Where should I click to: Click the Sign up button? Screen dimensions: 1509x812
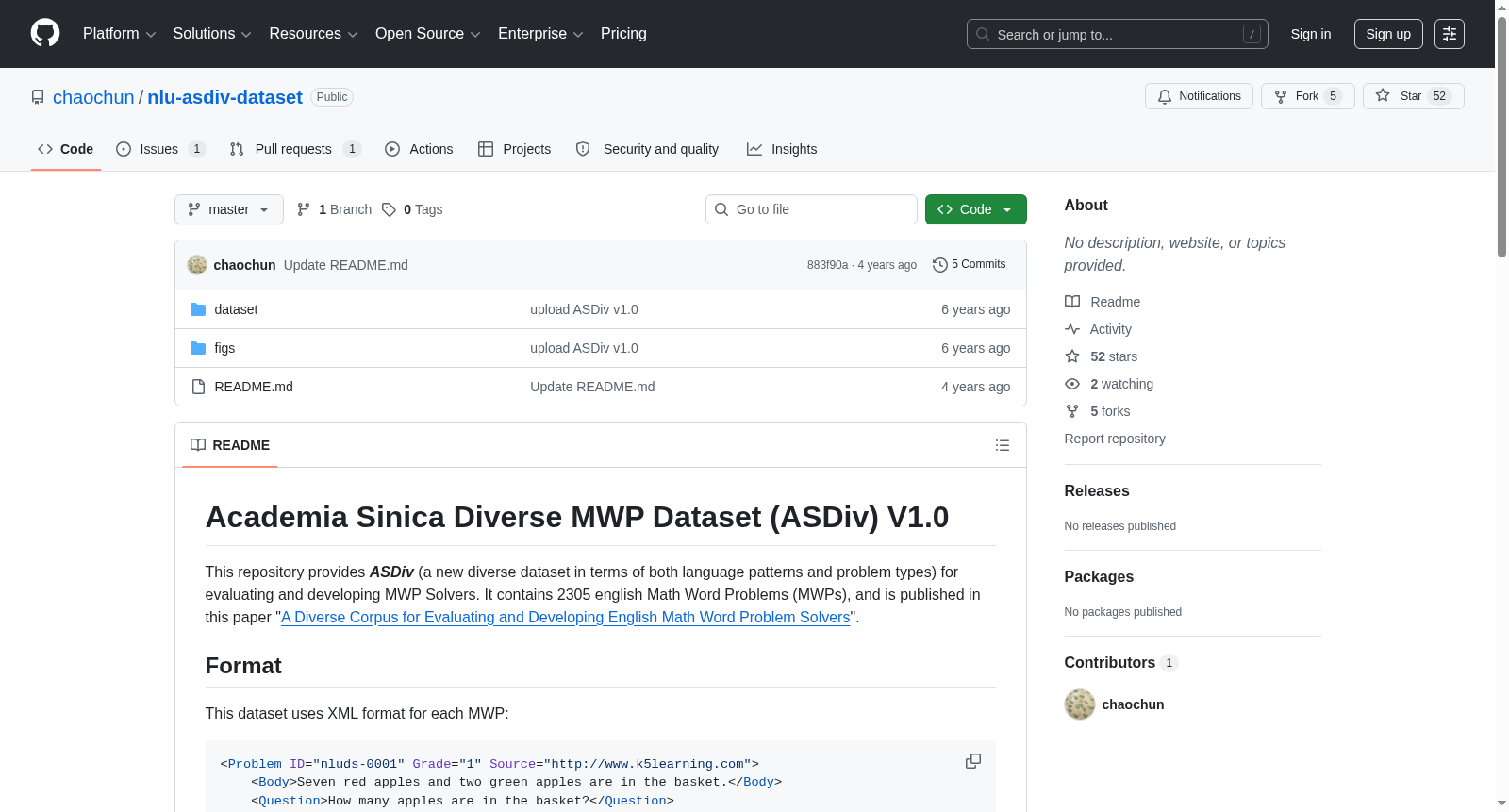point(1388,34)
